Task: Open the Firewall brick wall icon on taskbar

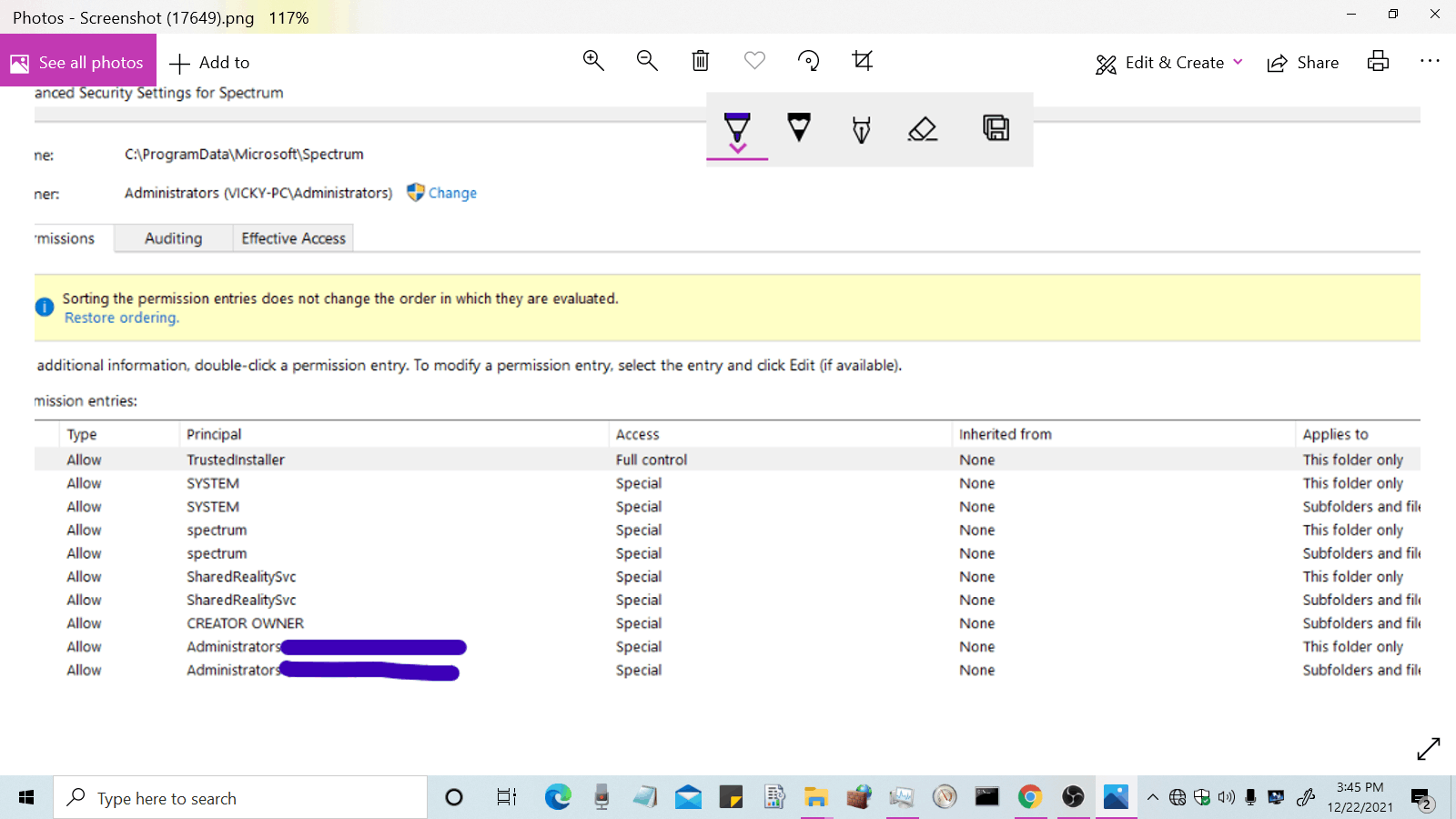Action: pyautogui.click(x=858, y=797)
